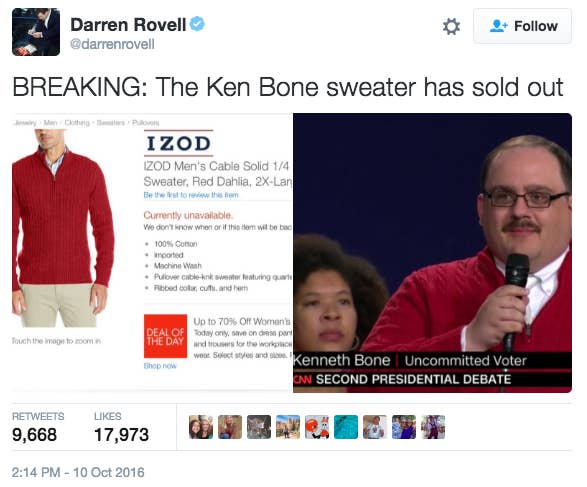Click the Darren Rovell display name
Screen dimensions: 587x487
coord(128,25)
